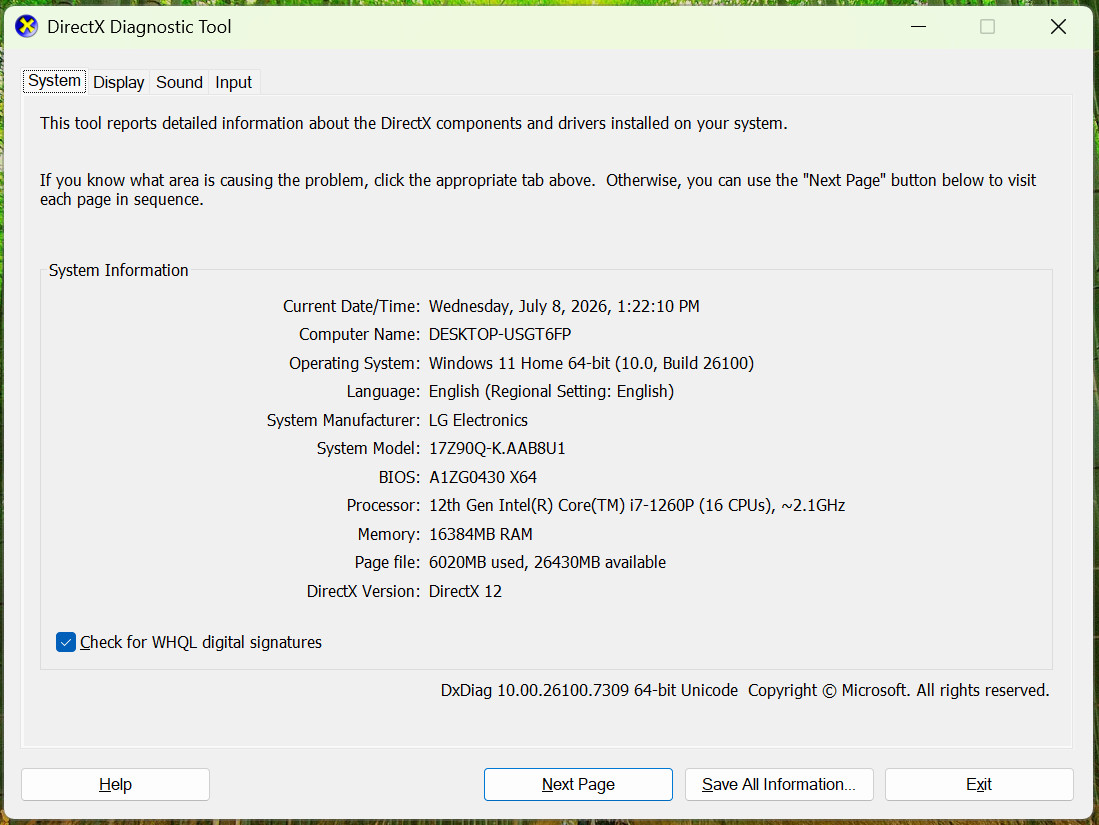The image size is (1099, 825).
Task: Click Save All Information button
Action: click(x=779, y=784)
